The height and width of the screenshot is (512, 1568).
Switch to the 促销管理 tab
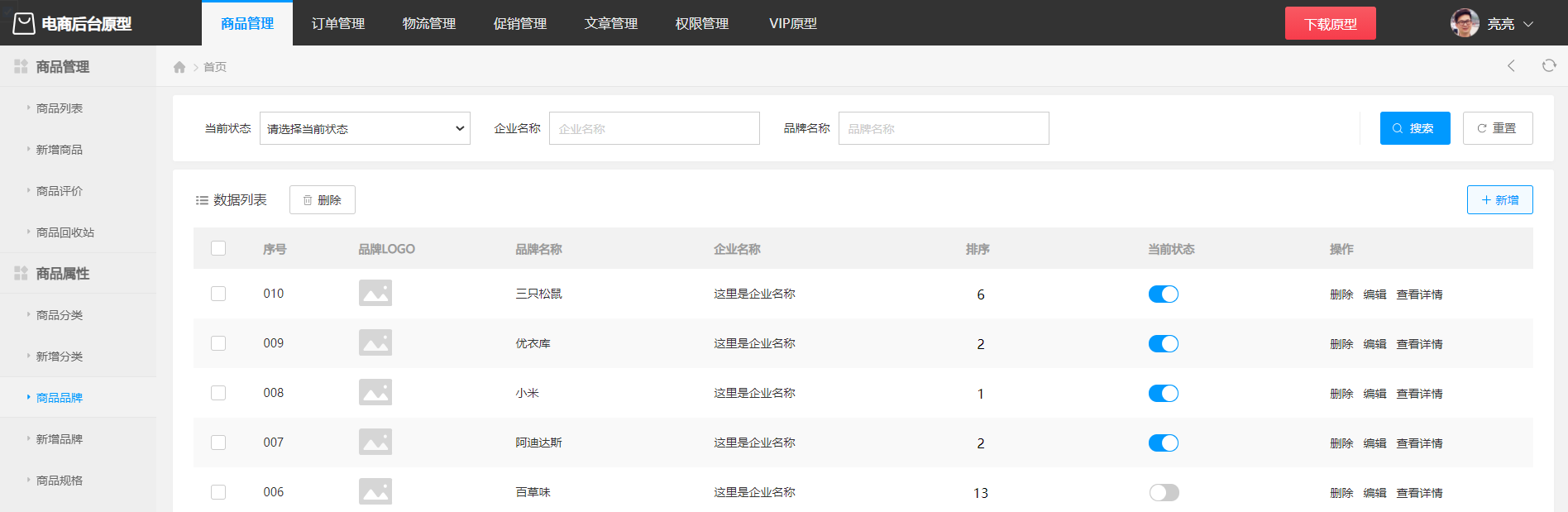[x=520, y=23]
